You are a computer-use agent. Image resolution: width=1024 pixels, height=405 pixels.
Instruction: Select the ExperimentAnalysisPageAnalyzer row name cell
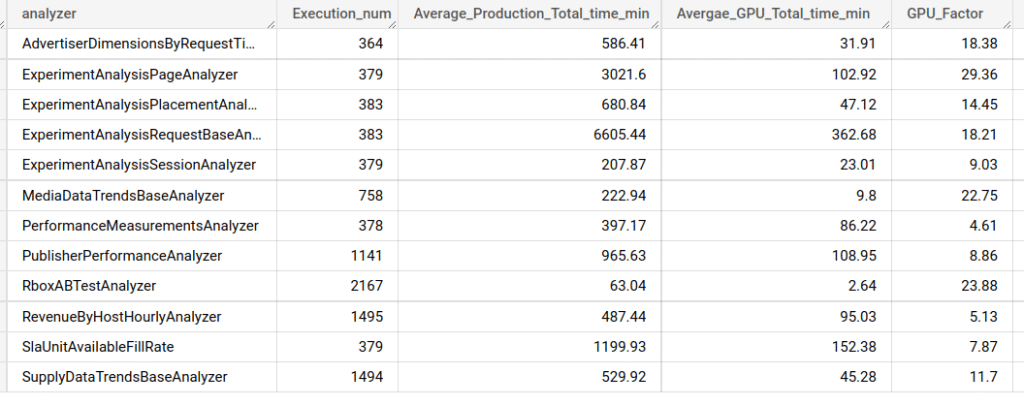tap(129, 74)
